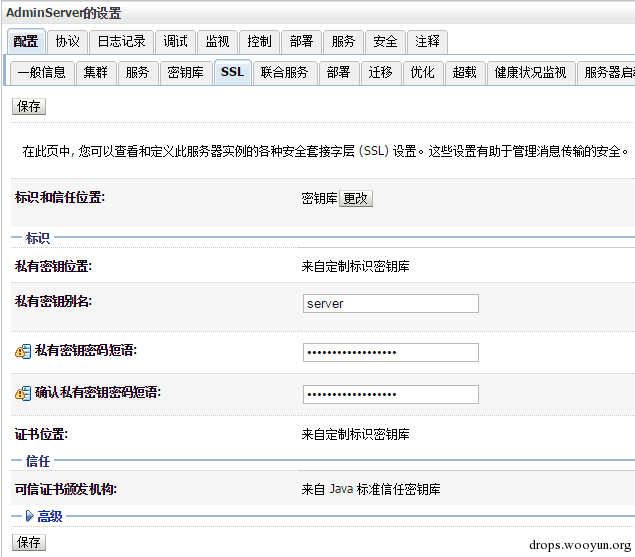
Task: Click the 私有密钥别名 input field
Action: coord(391,303)
